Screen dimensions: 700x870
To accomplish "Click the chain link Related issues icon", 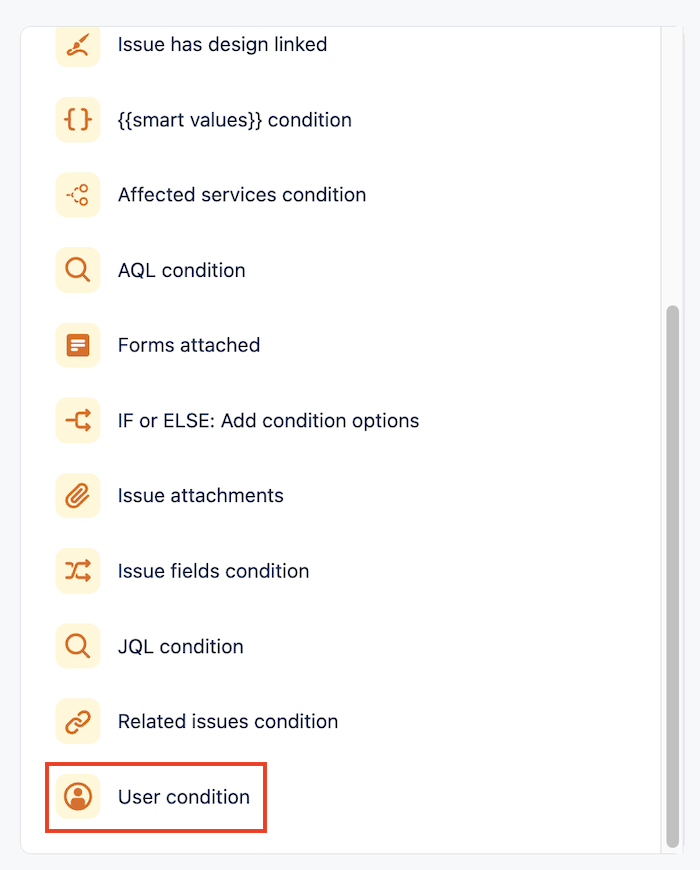I will tap(78, 721).
